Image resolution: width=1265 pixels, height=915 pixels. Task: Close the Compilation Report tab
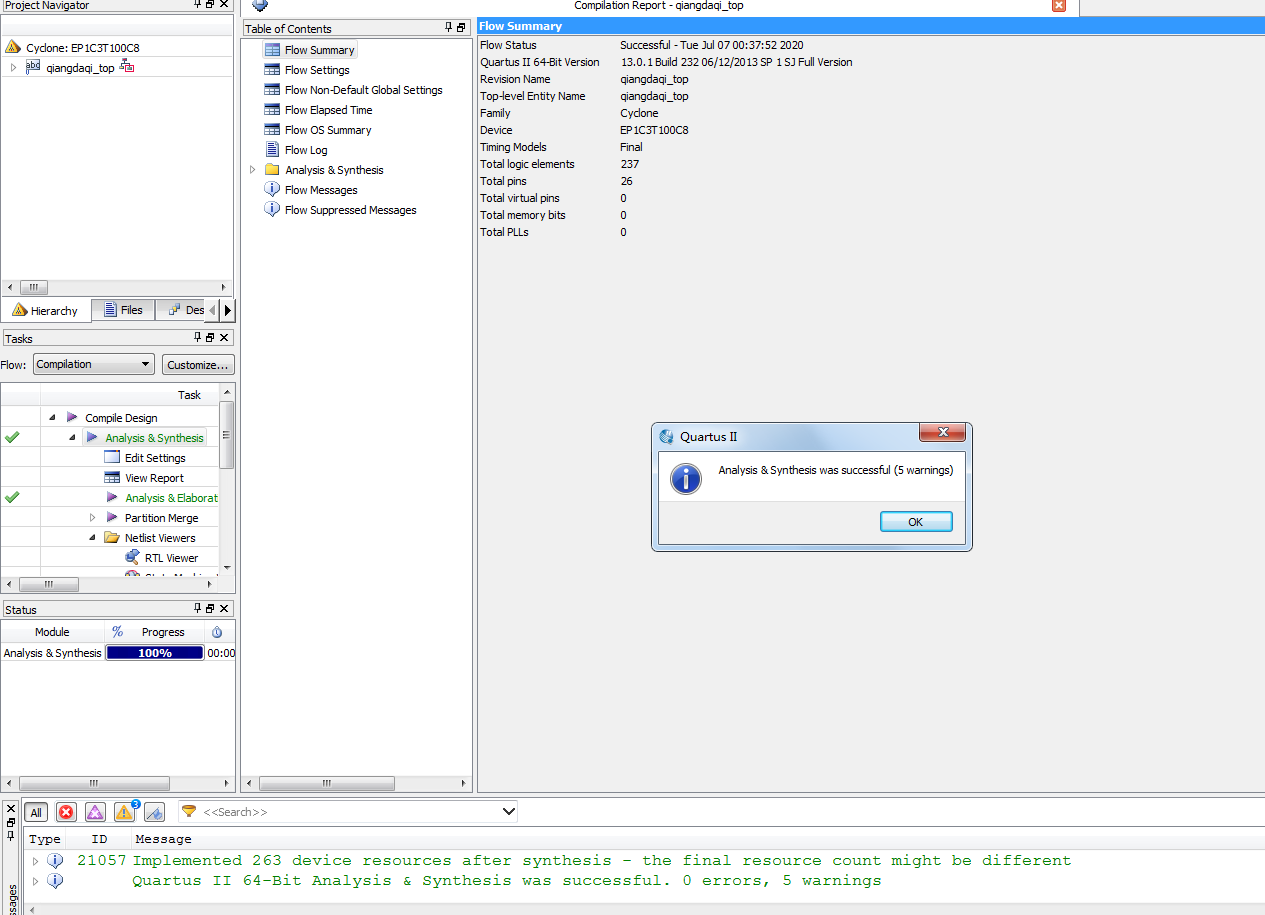coord(1059,5)
